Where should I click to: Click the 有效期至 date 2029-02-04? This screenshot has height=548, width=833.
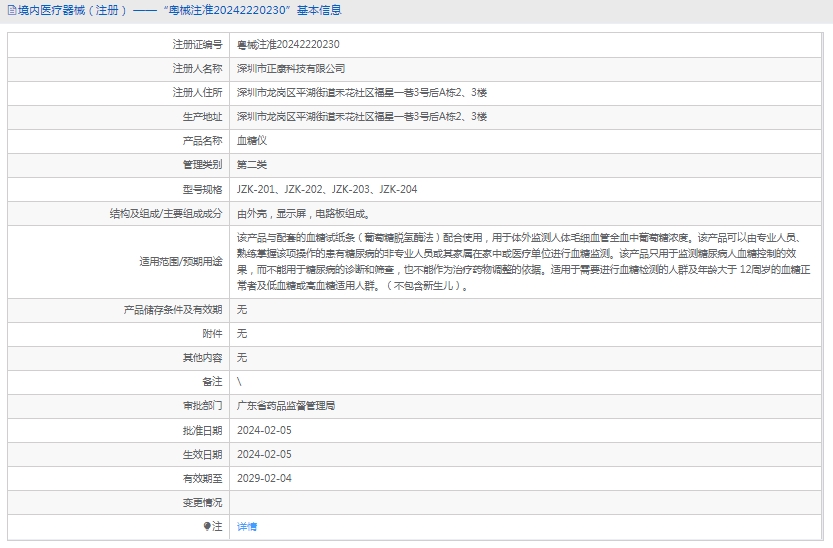tap(264, 478)
